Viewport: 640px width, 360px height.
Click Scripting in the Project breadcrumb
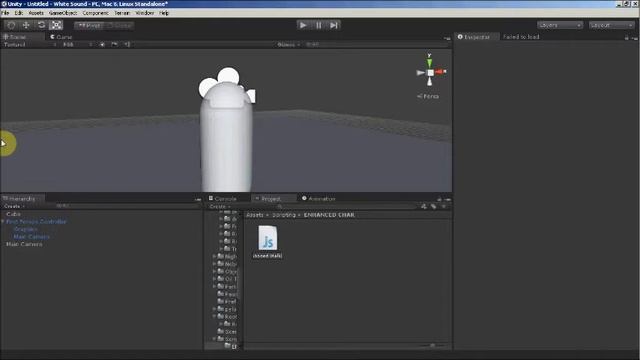pyautogui.click(x=284, y=215)
